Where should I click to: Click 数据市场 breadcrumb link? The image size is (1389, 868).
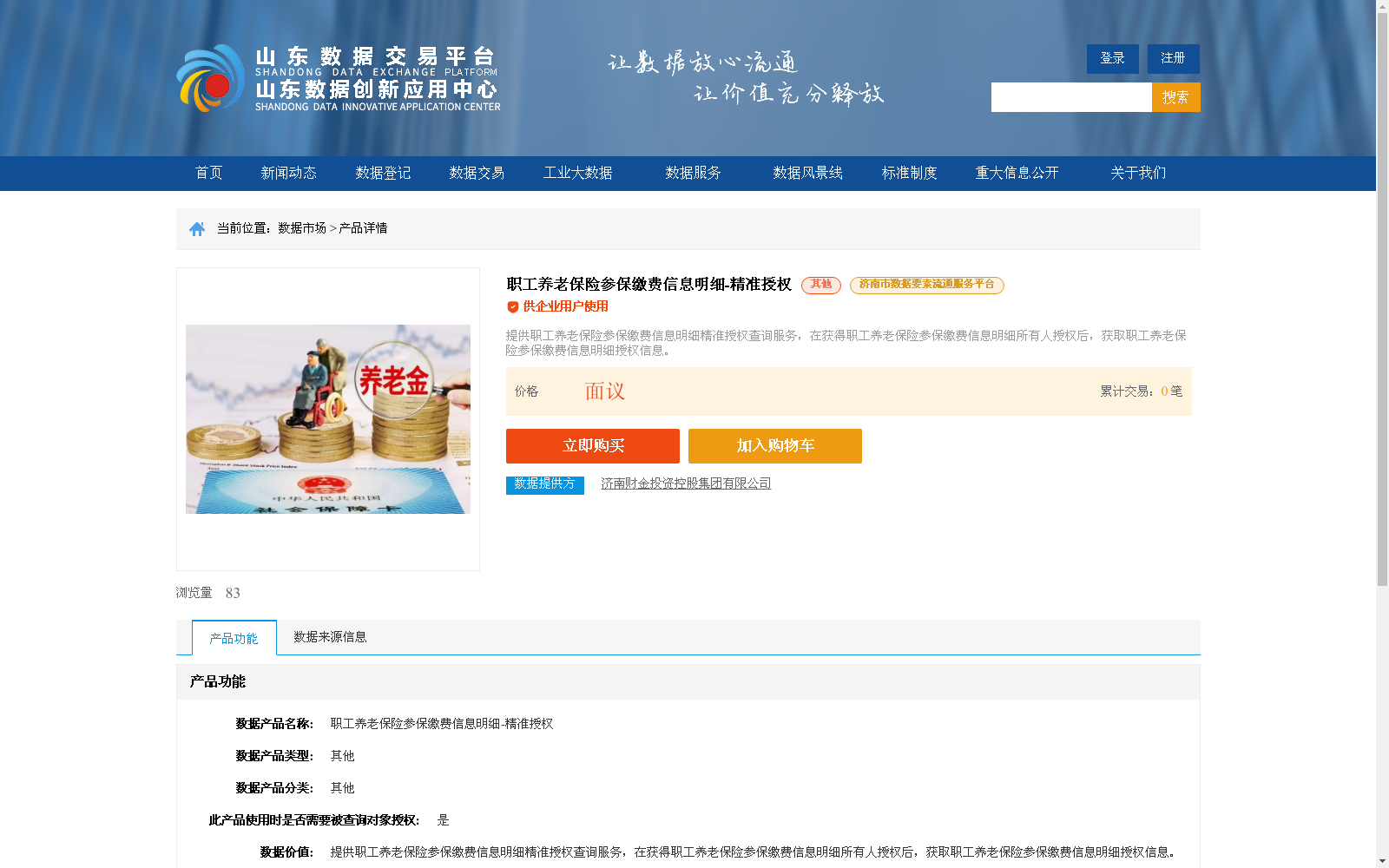(302, 228)
